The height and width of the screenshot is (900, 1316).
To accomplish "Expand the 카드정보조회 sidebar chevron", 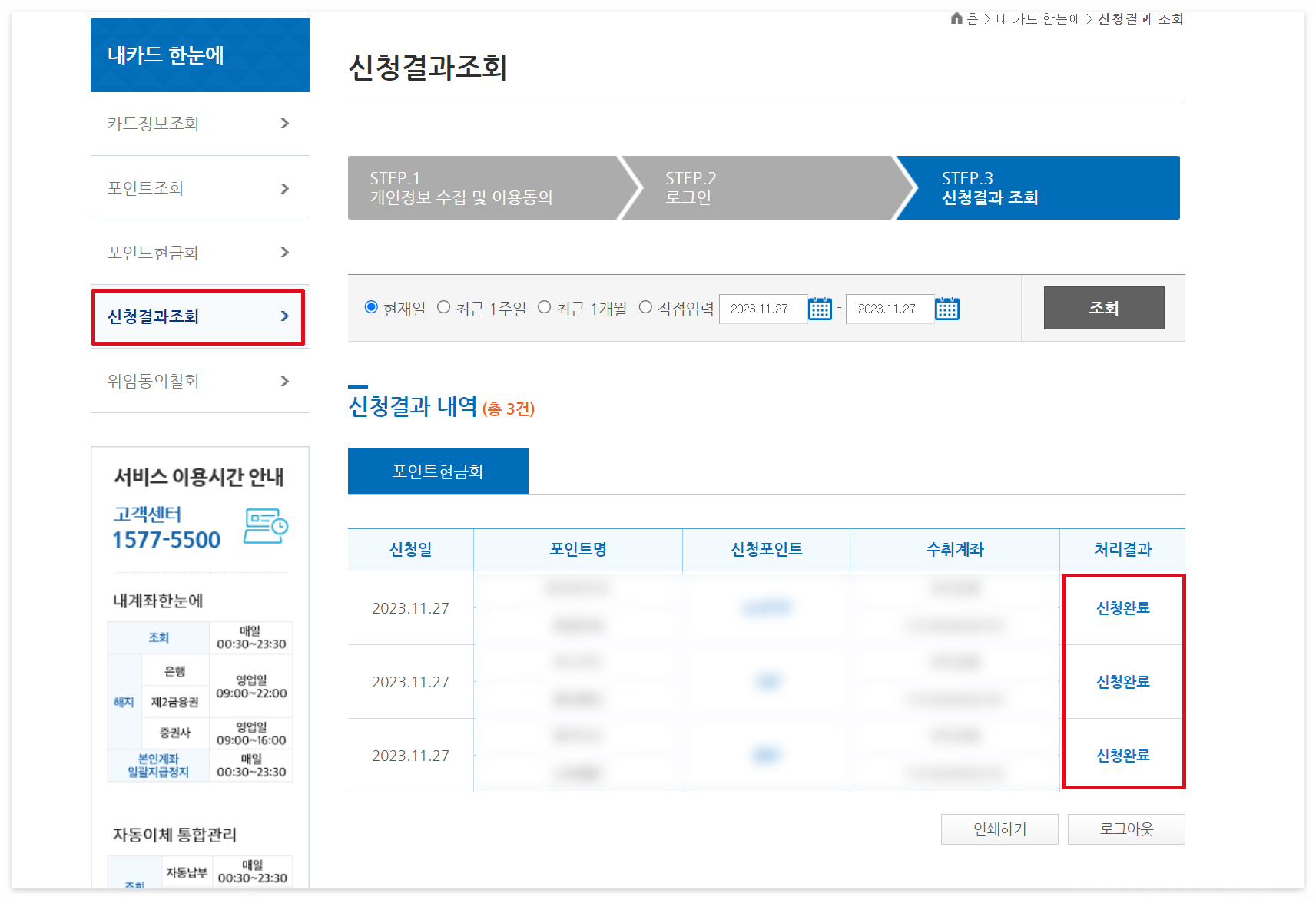I will [x=284, y=123].
